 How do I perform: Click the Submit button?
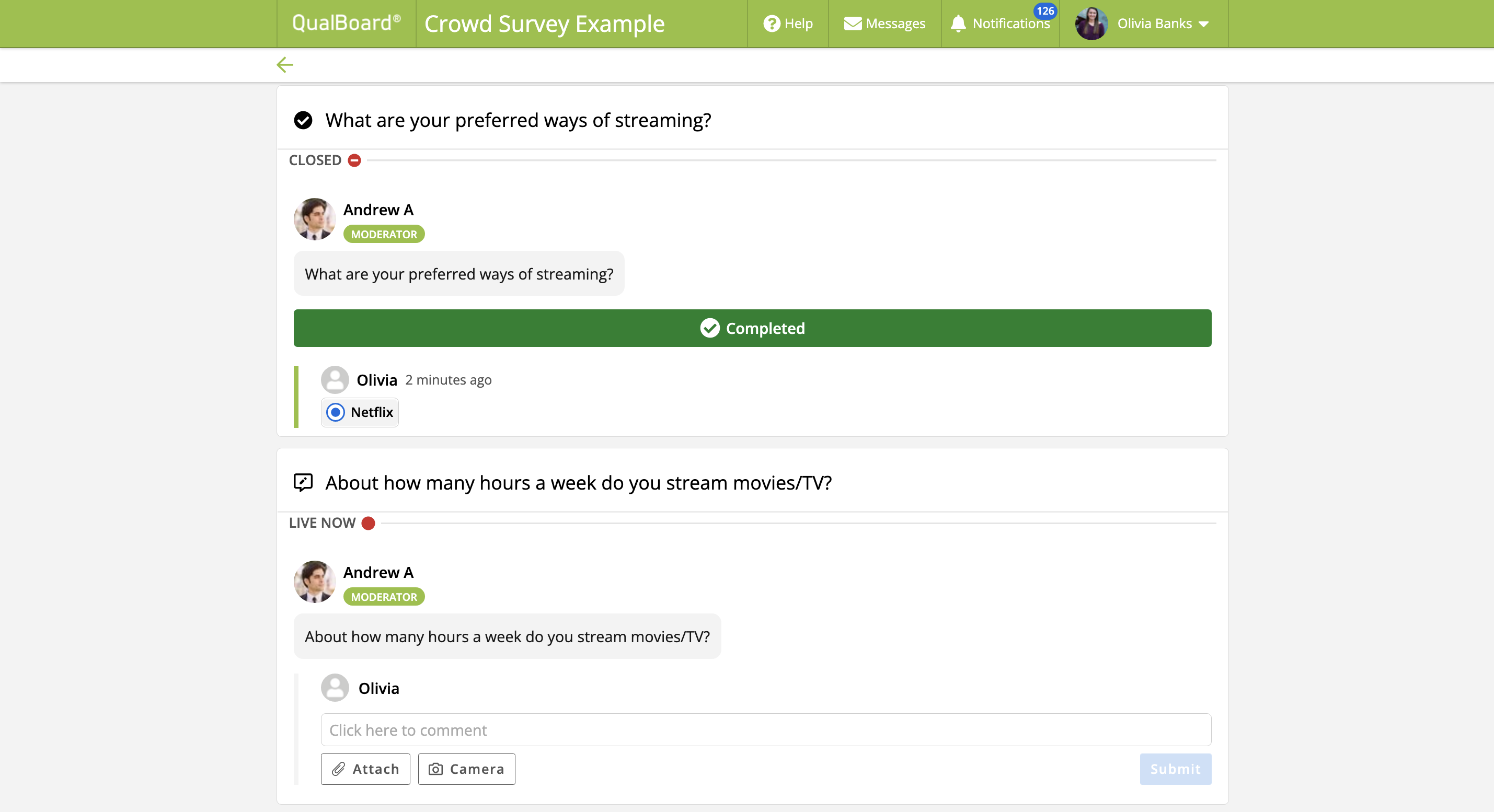coord(1175,769)
